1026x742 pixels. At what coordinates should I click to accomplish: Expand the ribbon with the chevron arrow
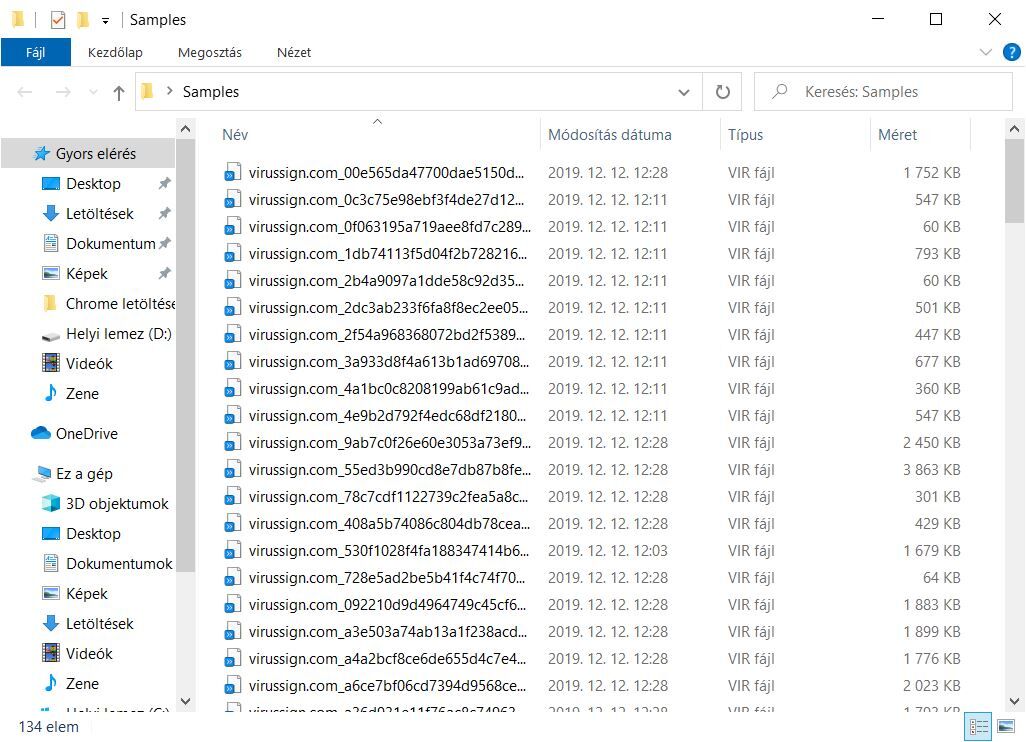pos(985,52)
